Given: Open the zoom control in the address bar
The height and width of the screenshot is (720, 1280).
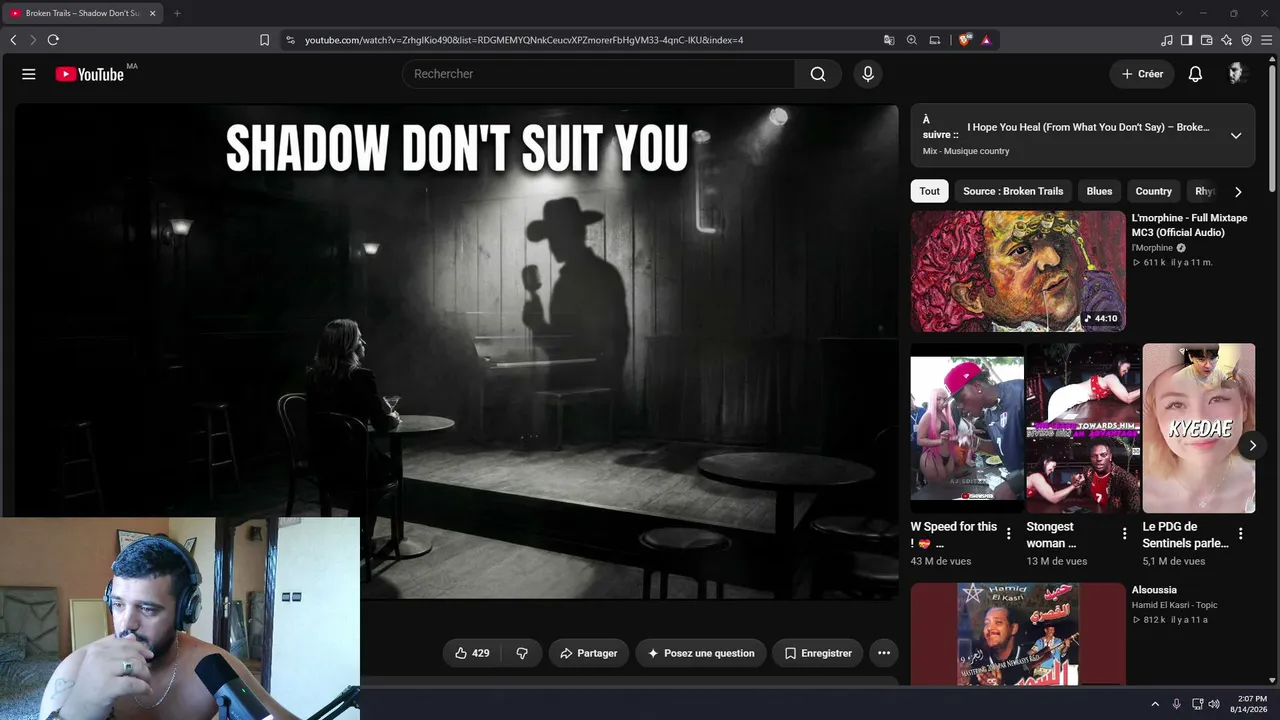Looking at the screenshot, I should tap(912, 40).
